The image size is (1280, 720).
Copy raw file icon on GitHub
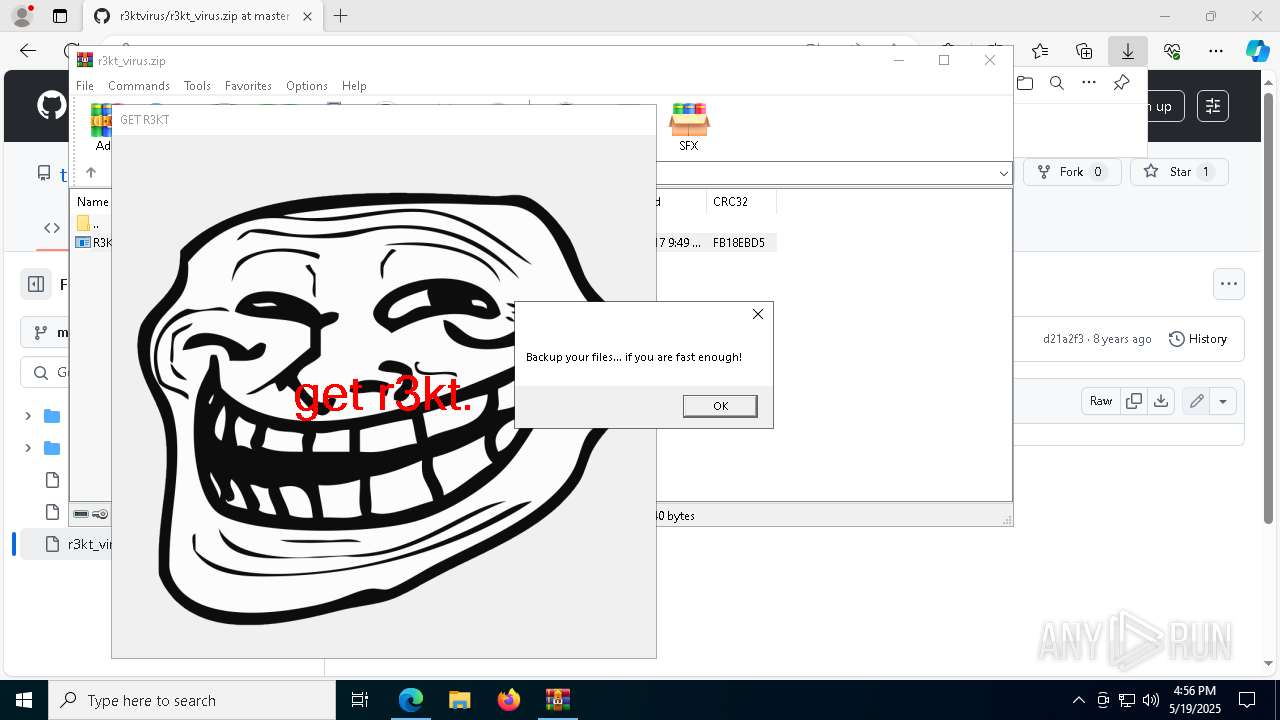1134,401
